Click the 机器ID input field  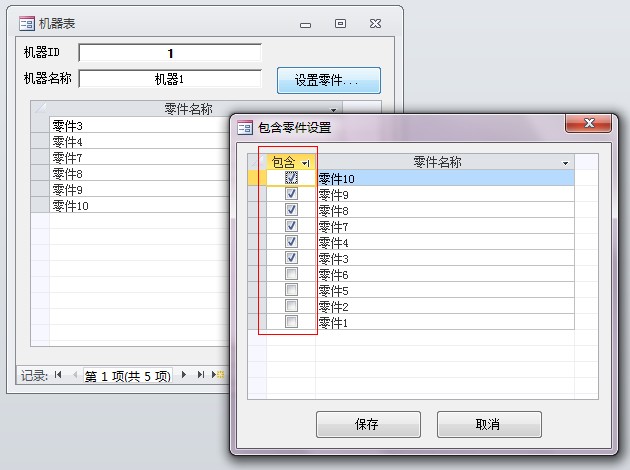tap(170, 53)
